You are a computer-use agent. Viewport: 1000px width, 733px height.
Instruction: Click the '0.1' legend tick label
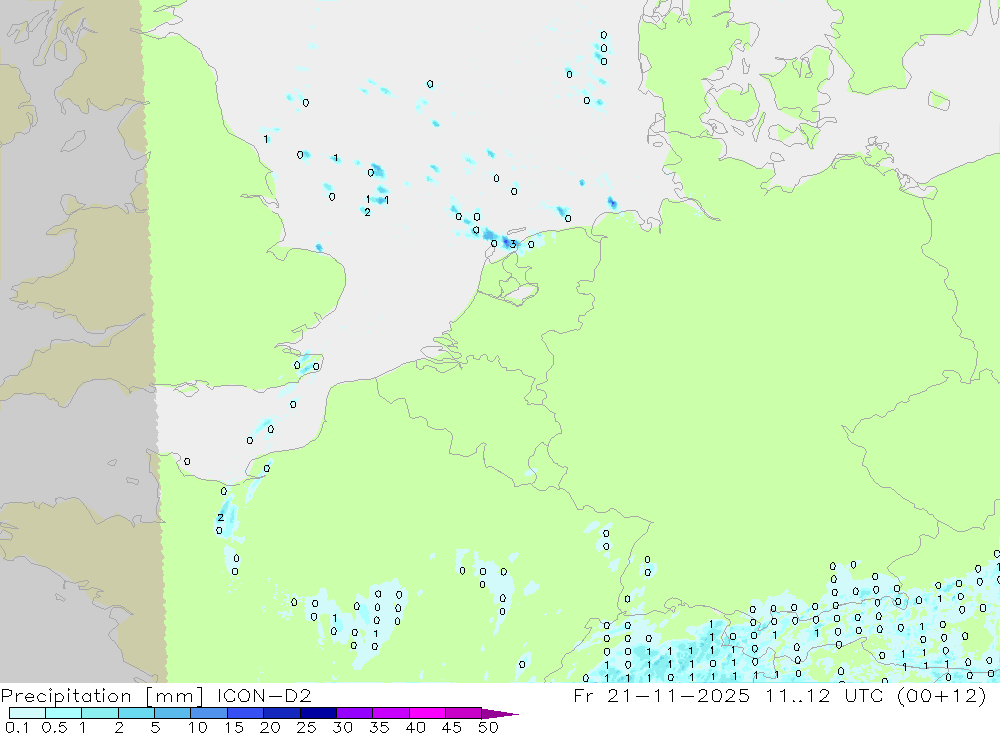click(17, 727)
